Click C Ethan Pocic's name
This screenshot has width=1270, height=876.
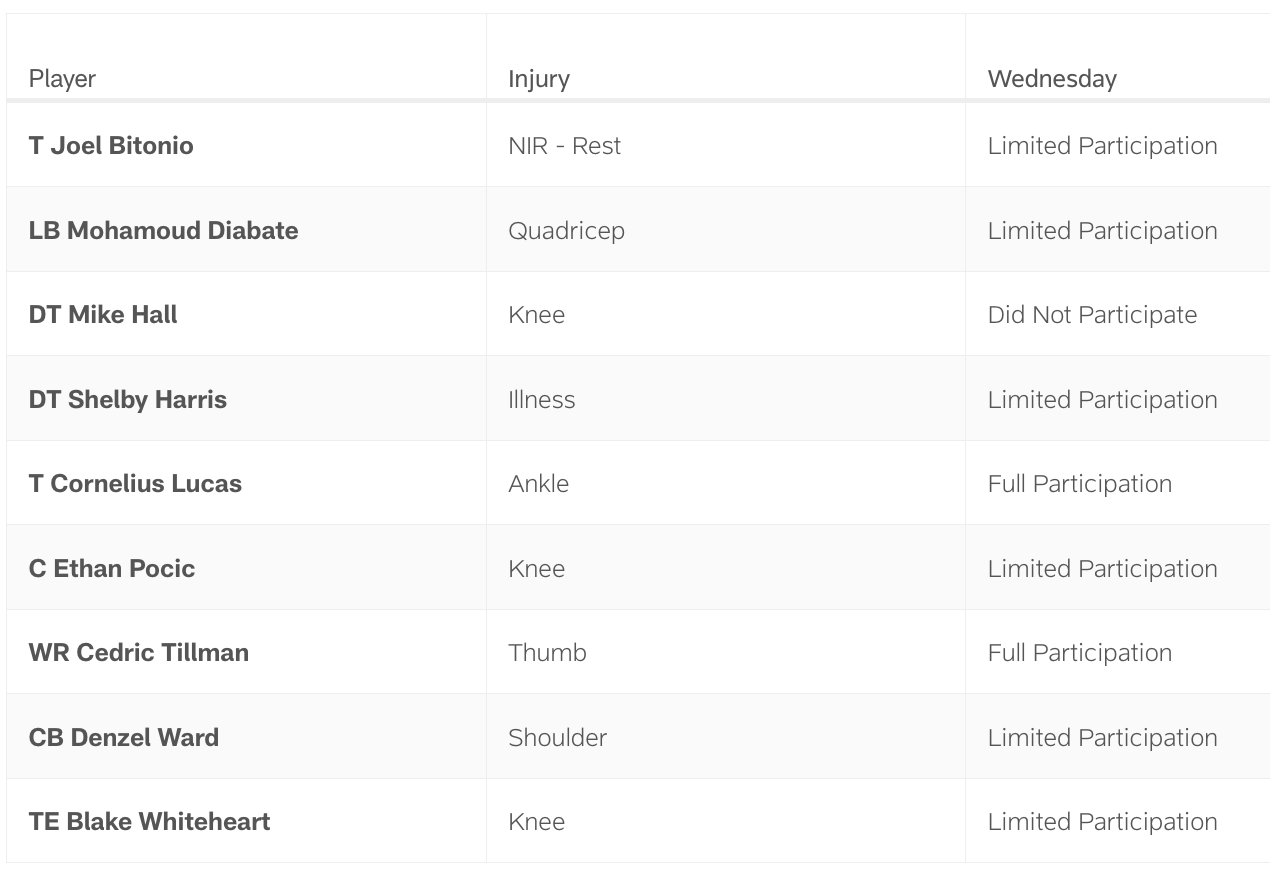[x=112, y=569]
